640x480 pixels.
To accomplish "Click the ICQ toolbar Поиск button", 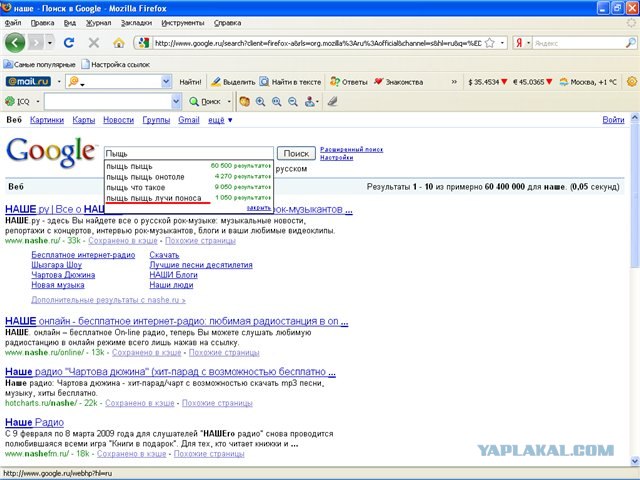I will tap(205, 102).
